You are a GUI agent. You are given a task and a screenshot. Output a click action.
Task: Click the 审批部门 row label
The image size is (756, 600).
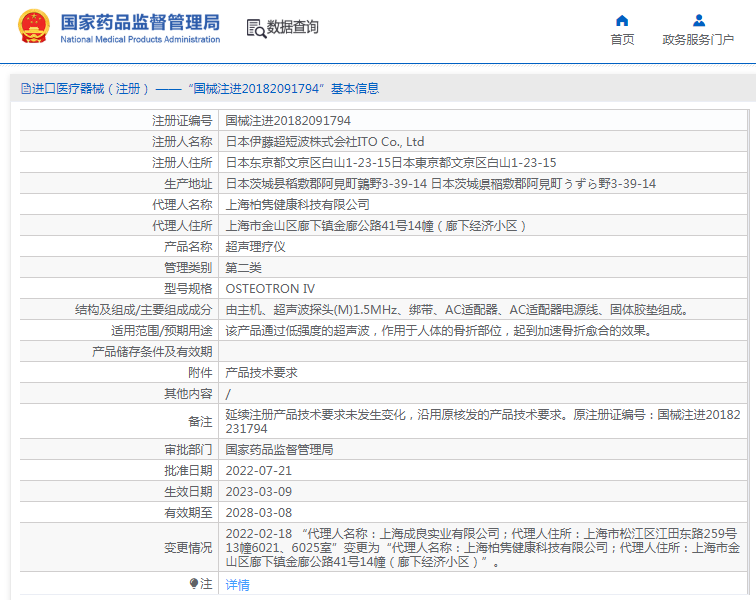coord(188,450)
